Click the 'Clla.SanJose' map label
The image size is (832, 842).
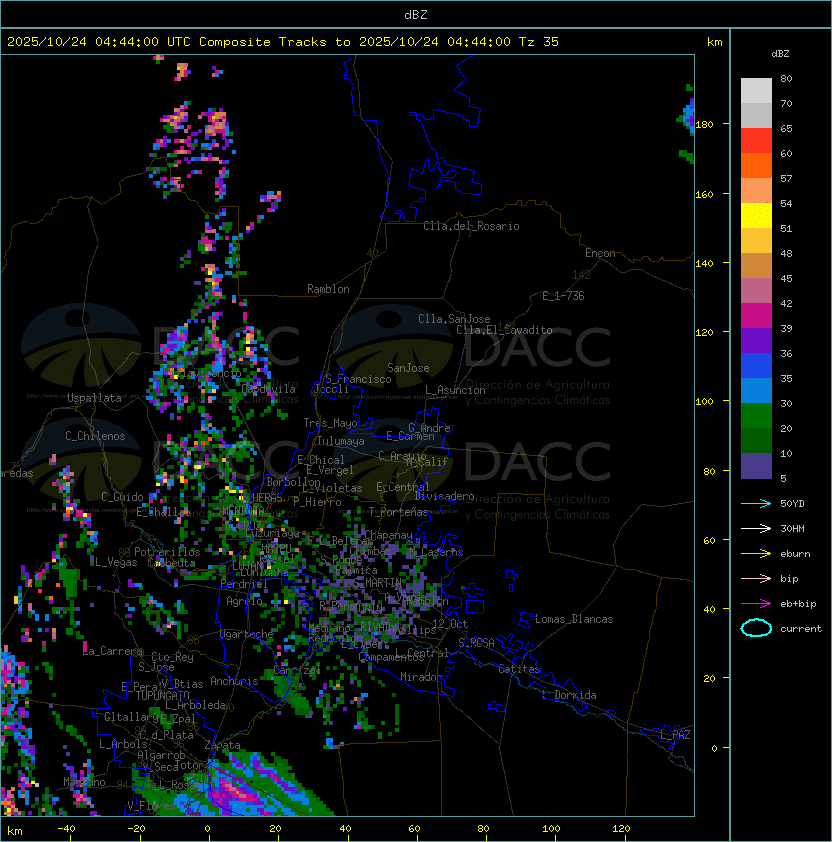point(454,319)
